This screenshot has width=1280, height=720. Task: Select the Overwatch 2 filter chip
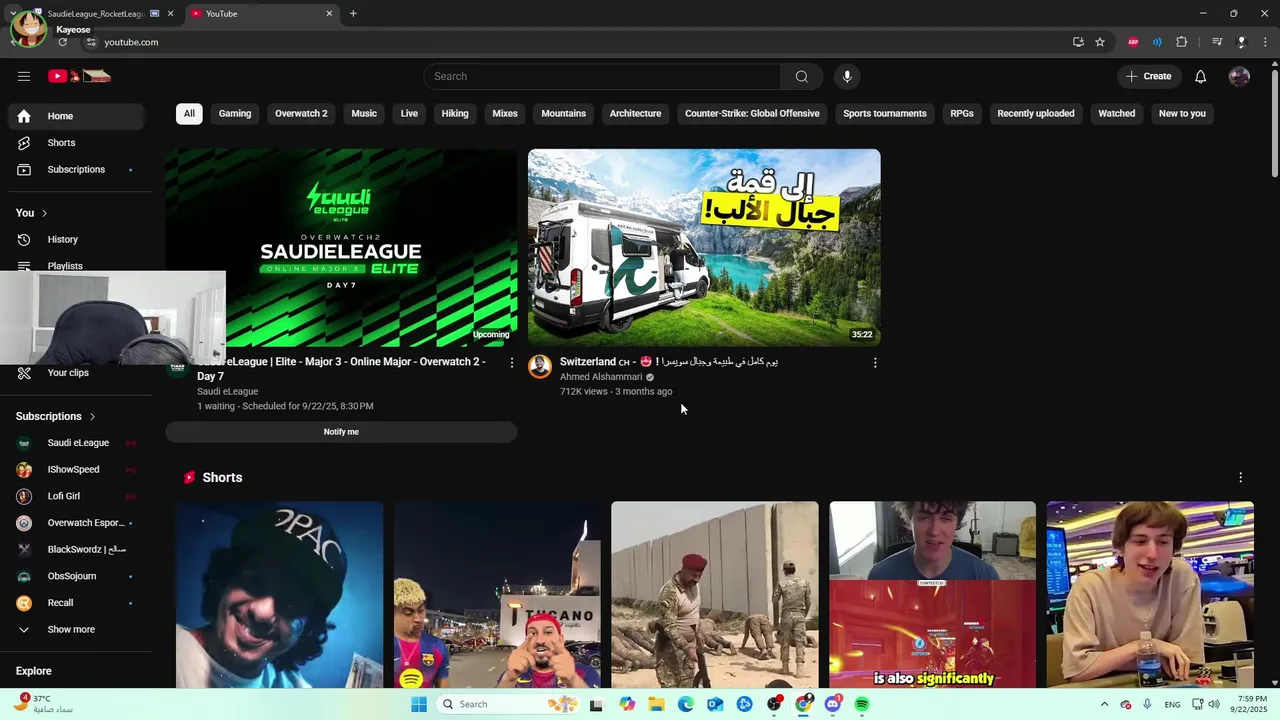tap(301, 114)
